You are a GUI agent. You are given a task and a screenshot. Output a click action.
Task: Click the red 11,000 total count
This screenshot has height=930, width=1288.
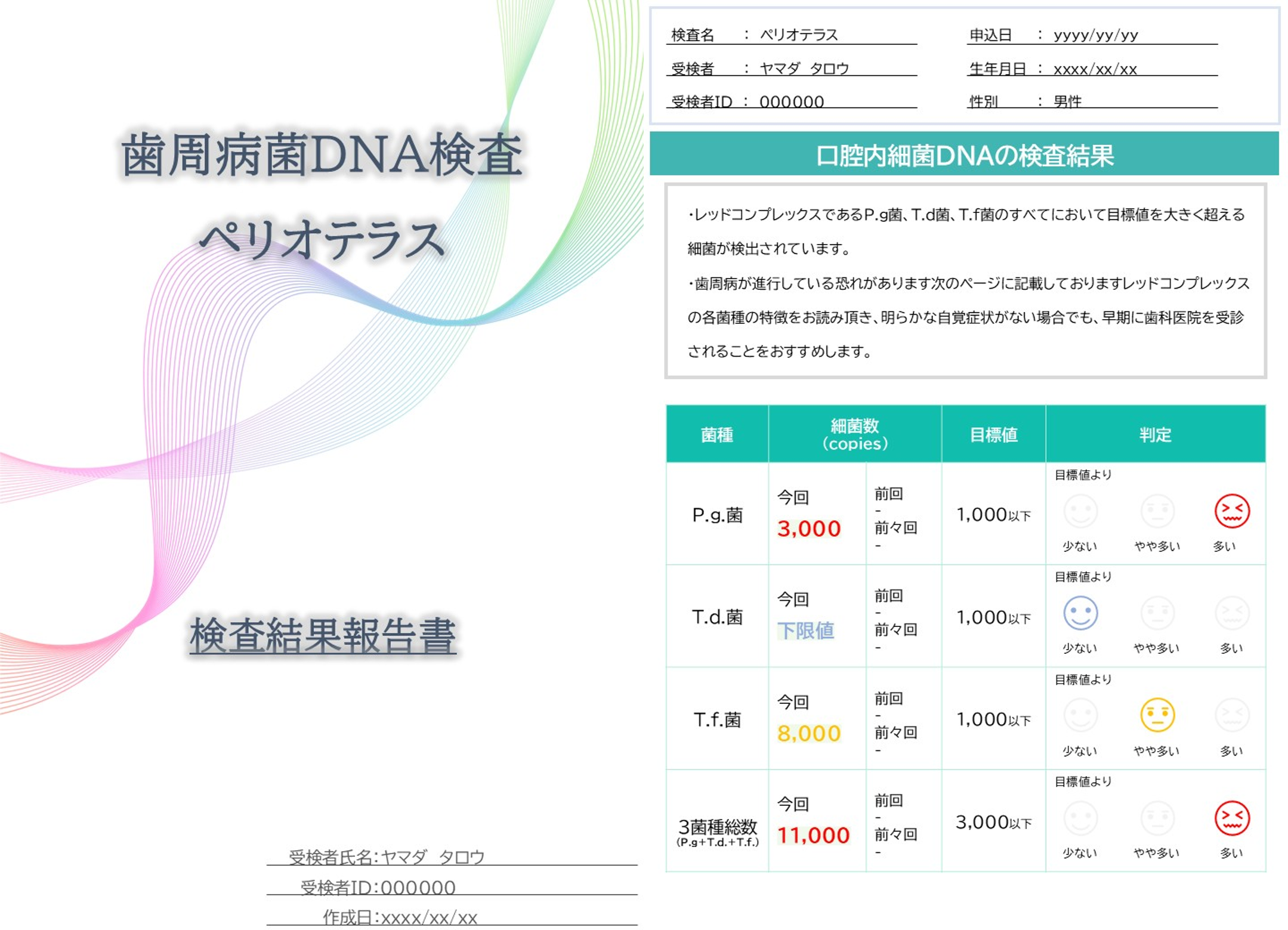pos(813,835)
